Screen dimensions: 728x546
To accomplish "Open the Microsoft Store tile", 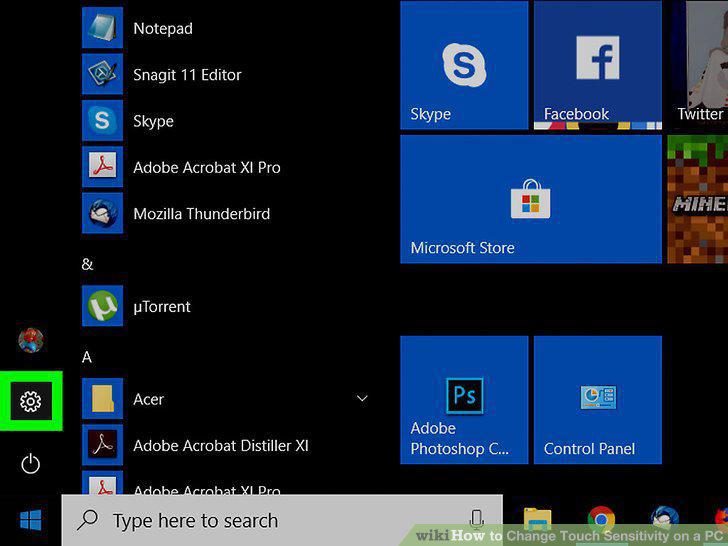I will [x=531, y=199].
